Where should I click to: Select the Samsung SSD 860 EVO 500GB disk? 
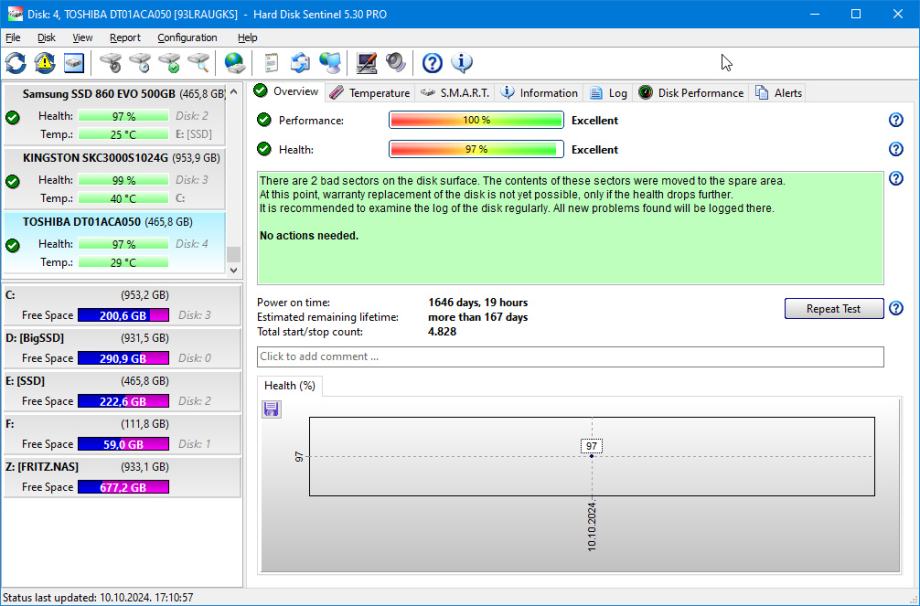114,114
